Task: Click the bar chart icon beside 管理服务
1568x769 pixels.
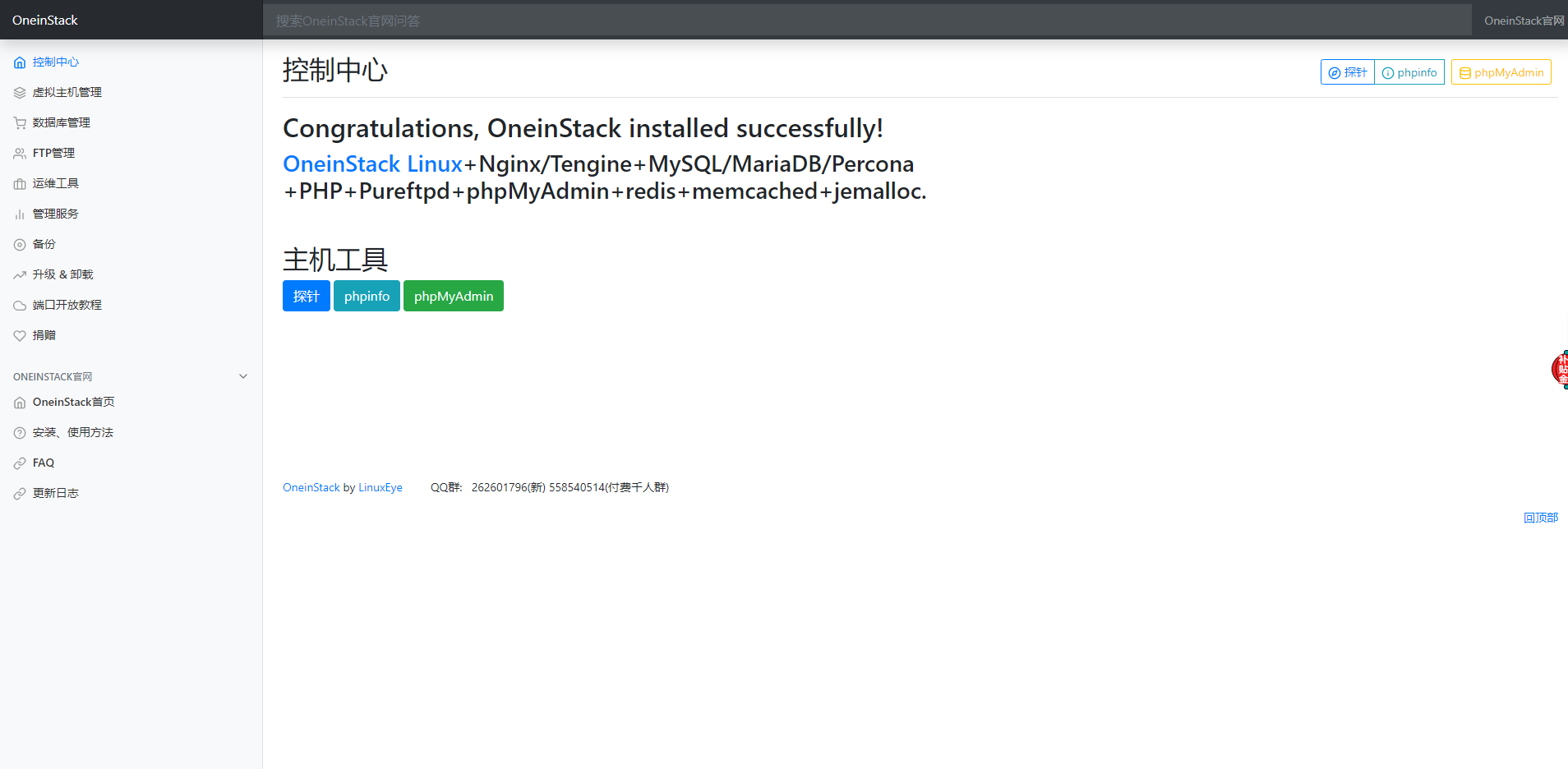Action: pos(20,214)
